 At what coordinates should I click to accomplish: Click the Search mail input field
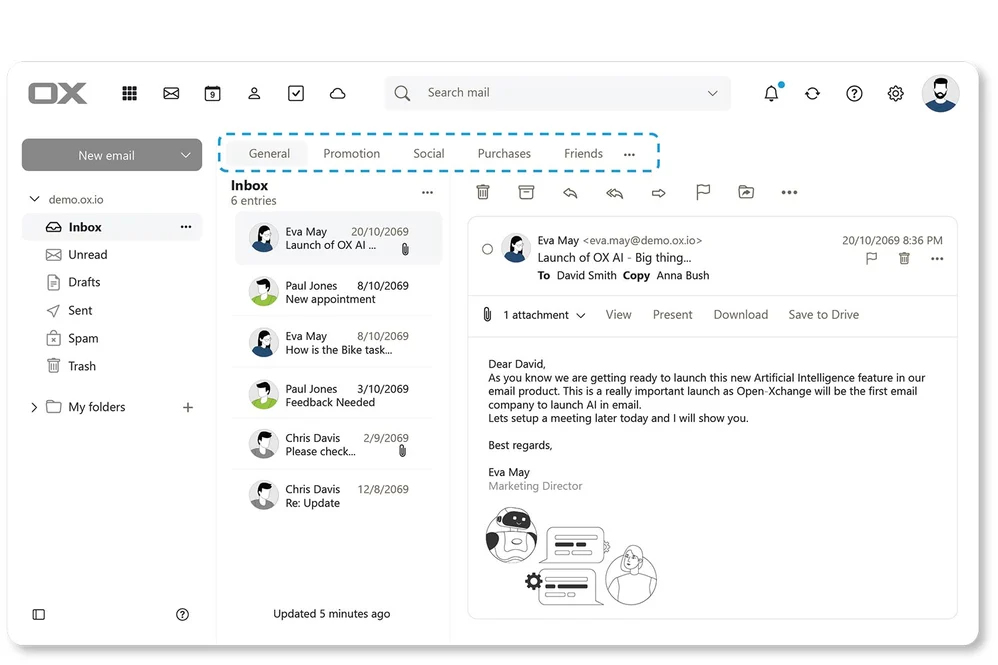click(560, 93)
